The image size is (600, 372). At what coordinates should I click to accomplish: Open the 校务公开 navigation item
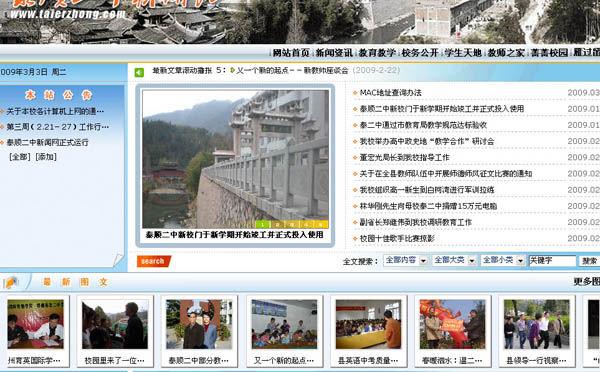420,53
